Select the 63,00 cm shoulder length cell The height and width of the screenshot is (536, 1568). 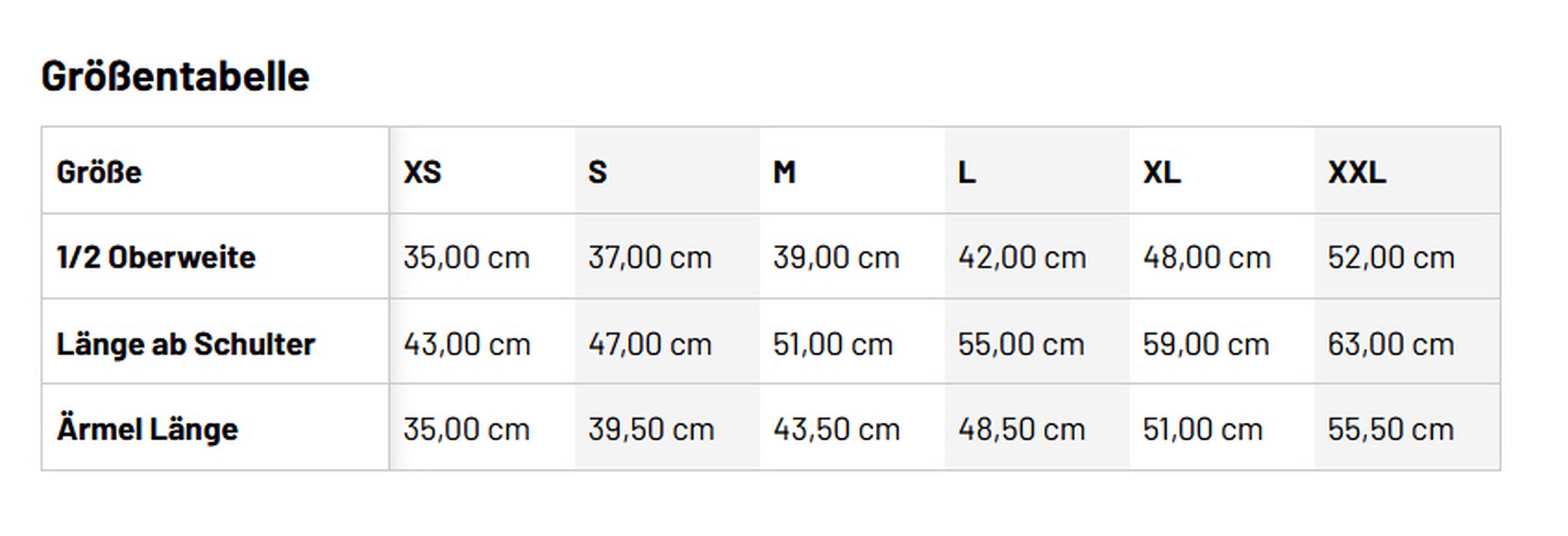(x=1391, y=344)
